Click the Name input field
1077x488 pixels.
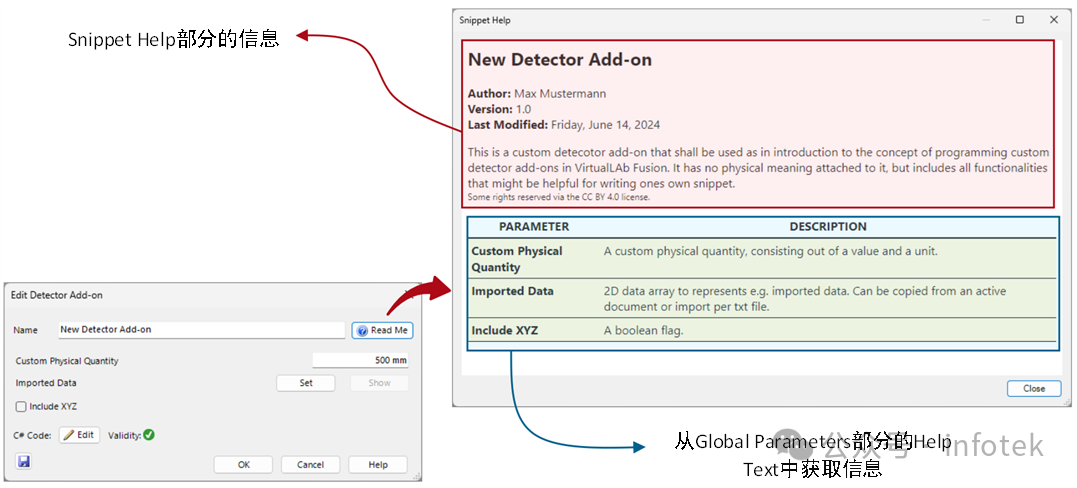pos(201,330)
